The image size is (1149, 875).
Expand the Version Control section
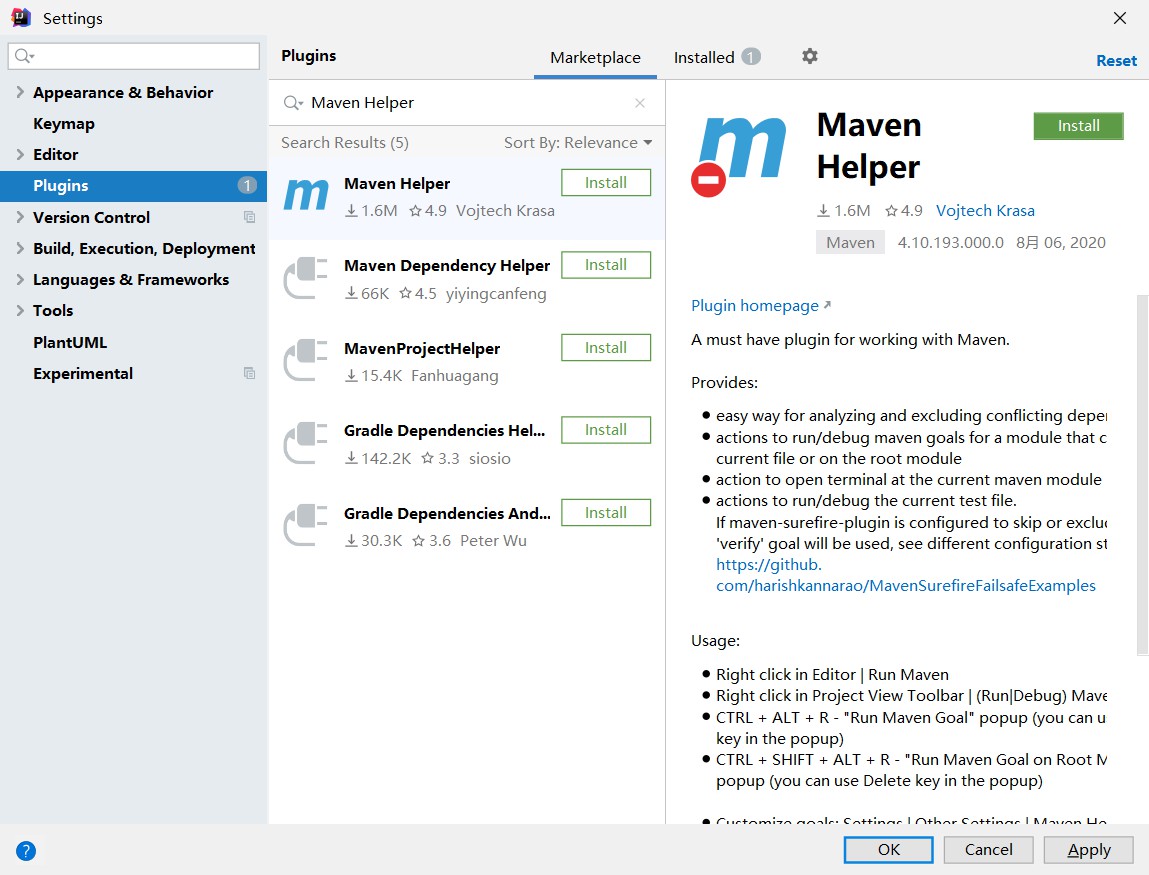tap(20, 217)
